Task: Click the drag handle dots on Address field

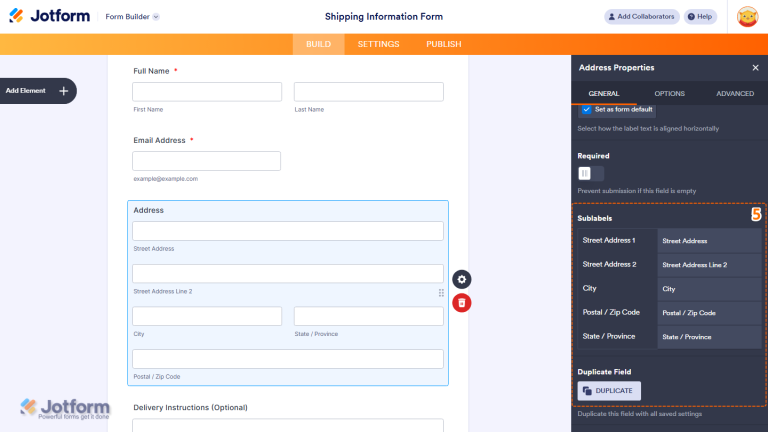Action: coord(441,292)
